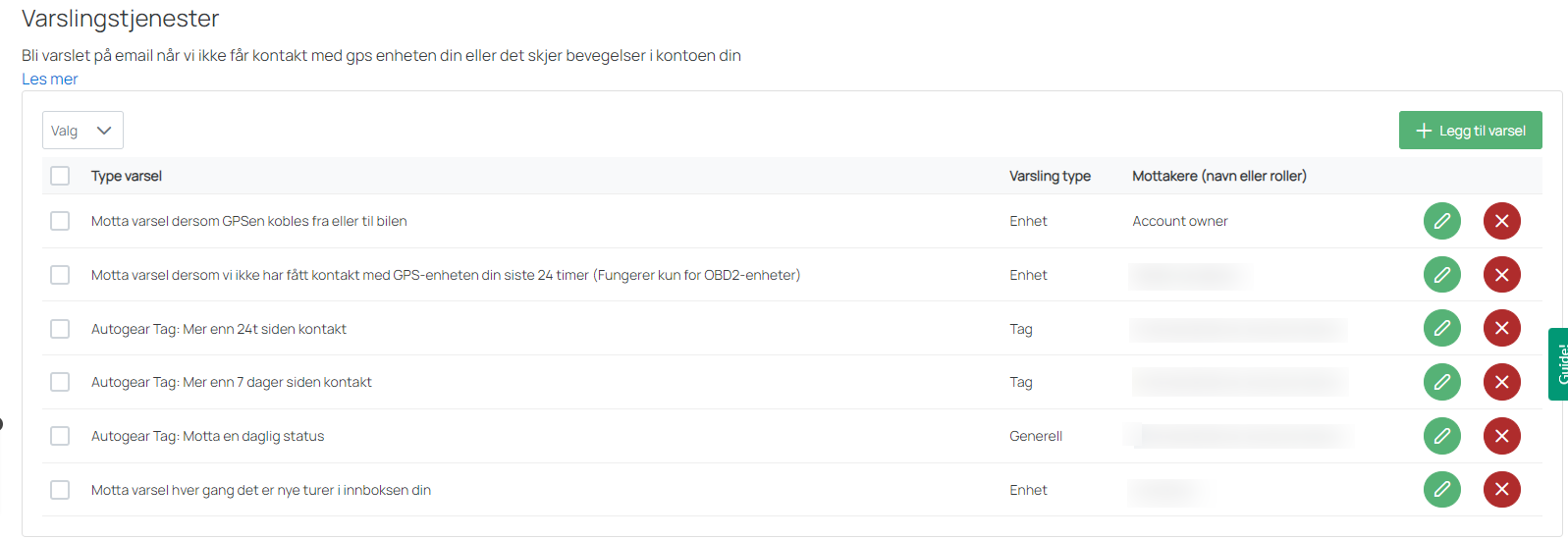Edit the daglig status alert
The image size is (1568, 539).
click(1441, 436)
